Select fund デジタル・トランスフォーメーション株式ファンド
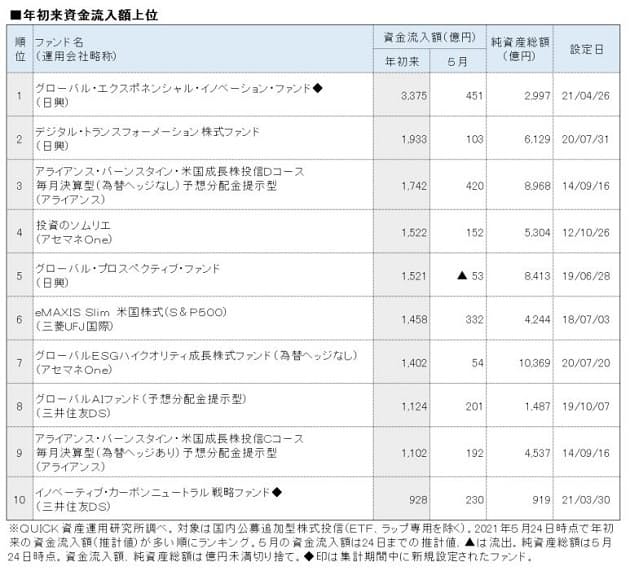Screen dimensions: 630x584 coord(147,131)
